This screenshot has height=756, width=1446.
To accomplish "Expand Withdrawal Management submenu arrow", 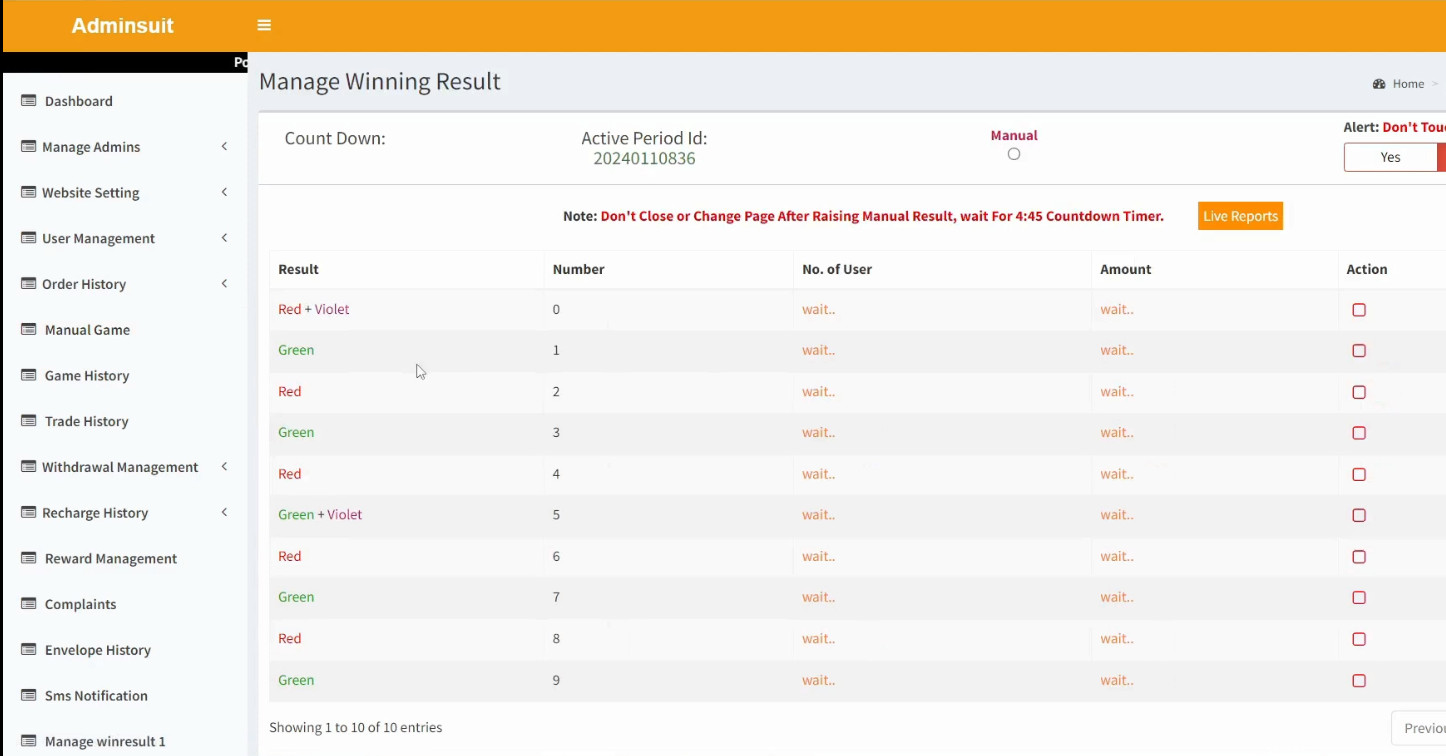I will click(x=224, y=467).
